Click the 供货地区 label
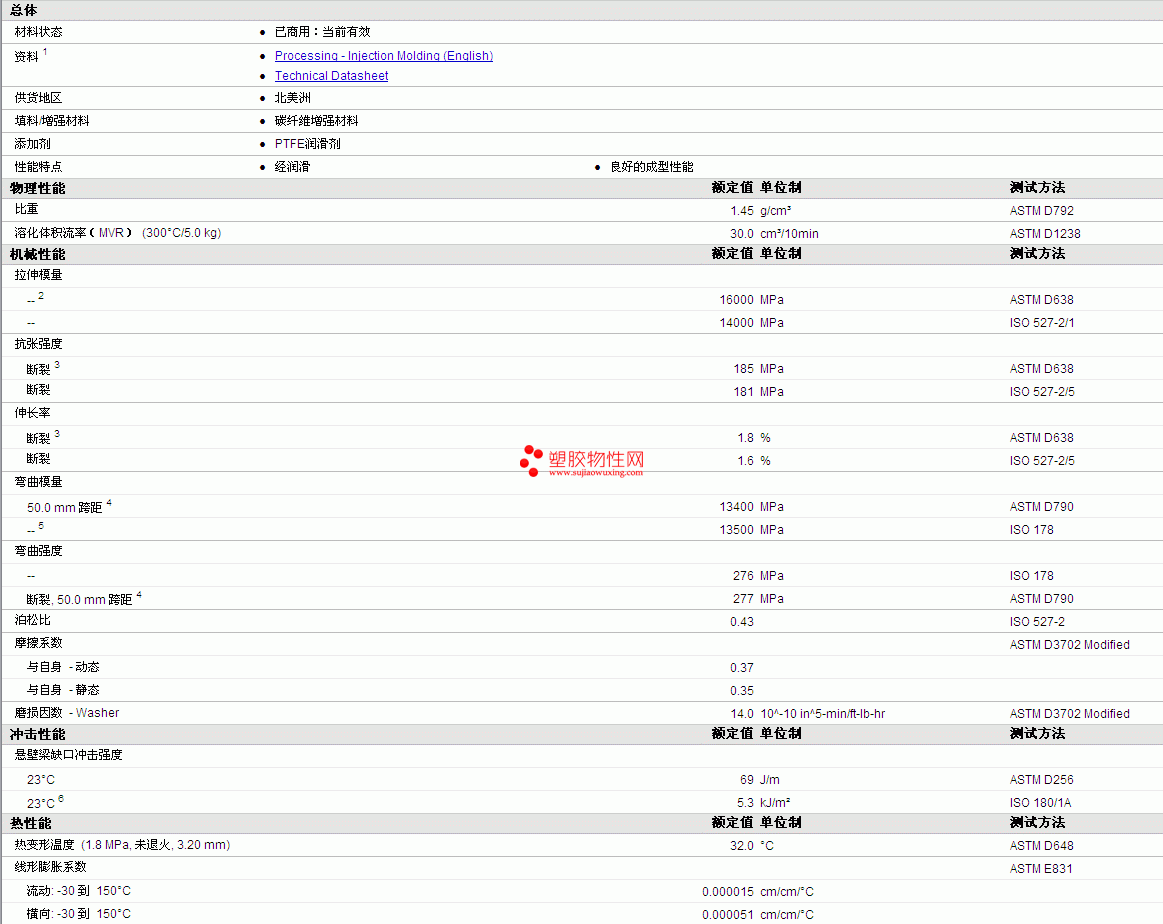Viewport: 1163px width, 924px height. pyautogui.click(x=39, y=98)
